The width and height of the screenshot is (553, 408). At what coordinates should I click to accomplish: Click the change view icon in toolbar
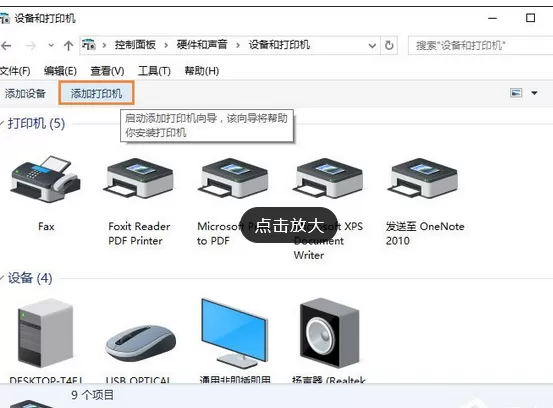516,93
